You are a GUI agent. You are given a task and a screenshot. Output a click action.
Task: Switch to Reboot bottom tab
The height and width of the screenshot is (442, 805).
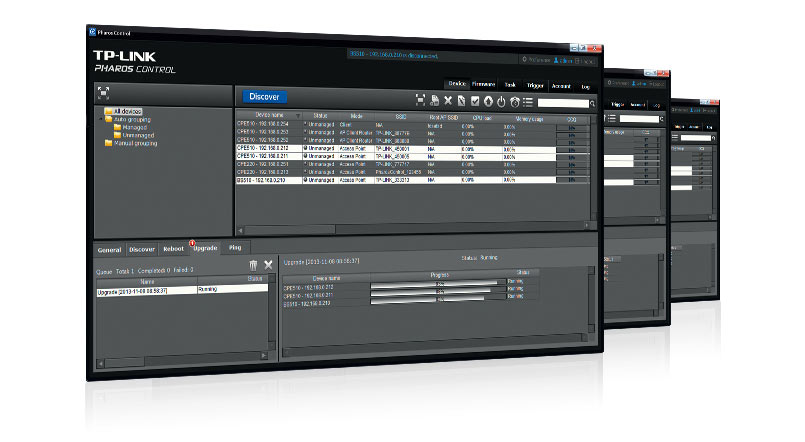(x=174, y=248)
